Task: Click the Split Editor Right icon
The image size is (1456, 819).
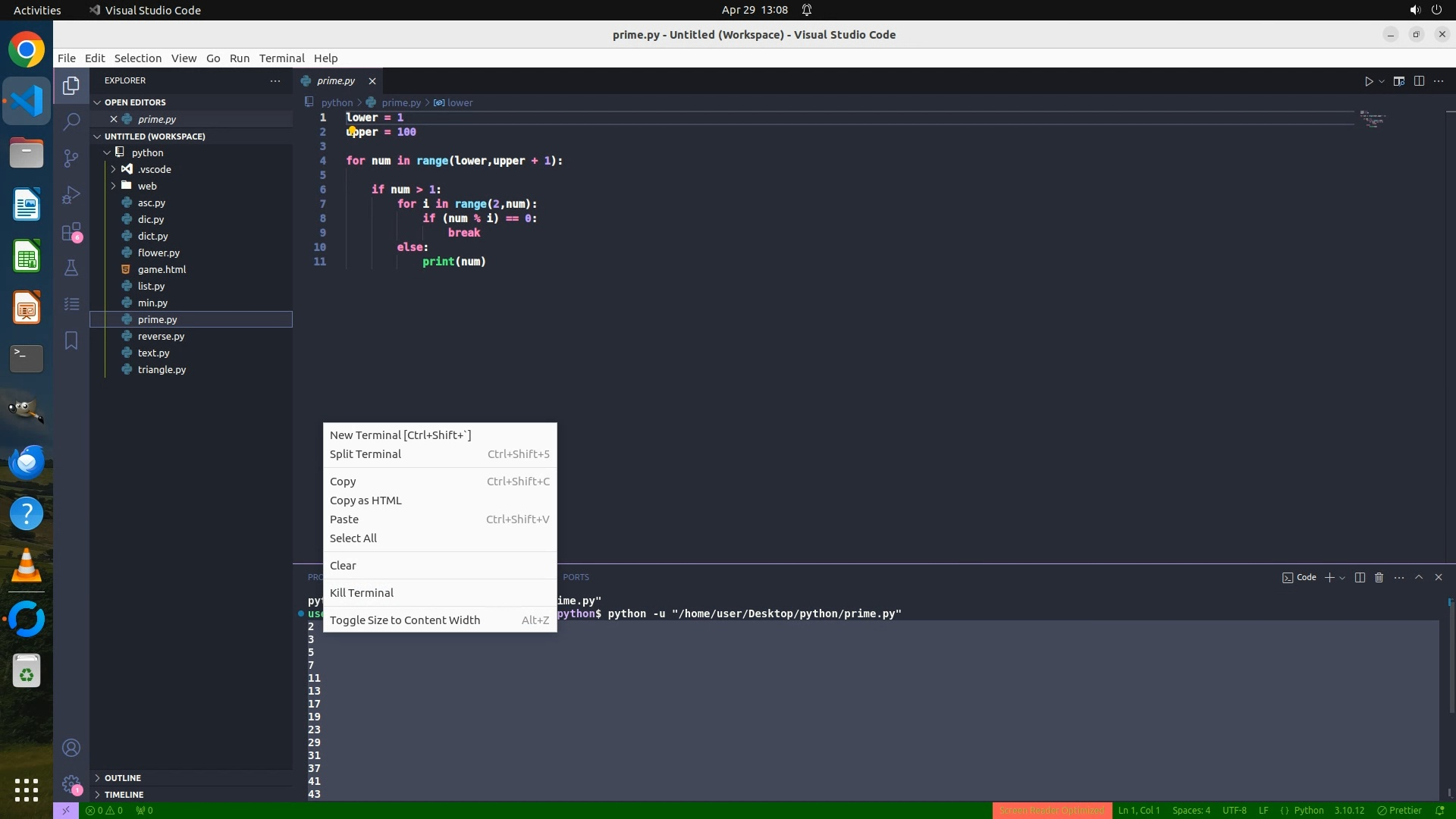Action: [1419, 81]
